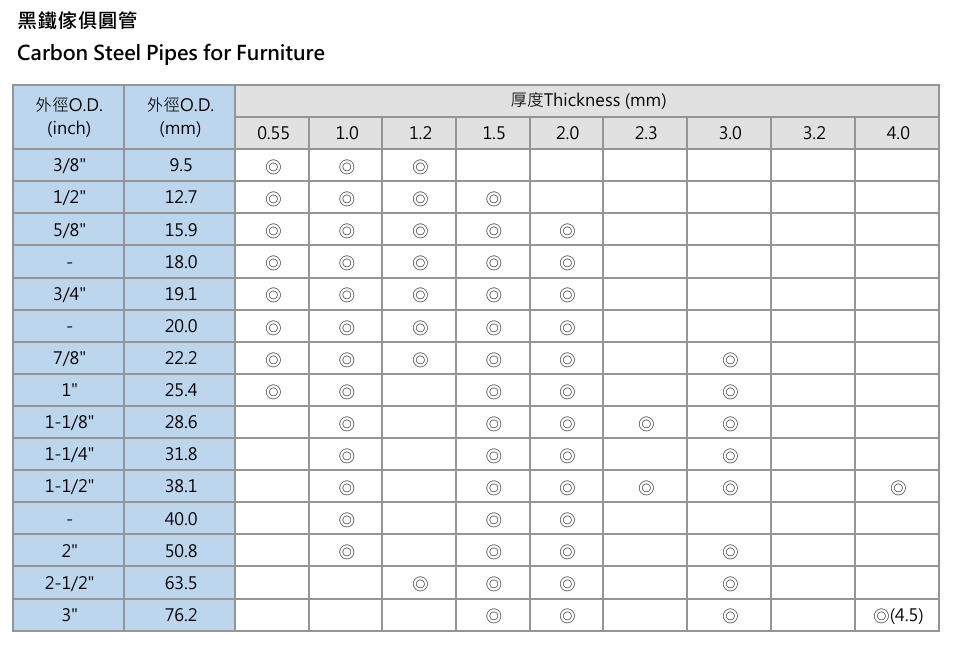Select the 厚度Thickness (mm) header cell
The height and width of the screenshot is (653, 957).
(x=587, y=101)
